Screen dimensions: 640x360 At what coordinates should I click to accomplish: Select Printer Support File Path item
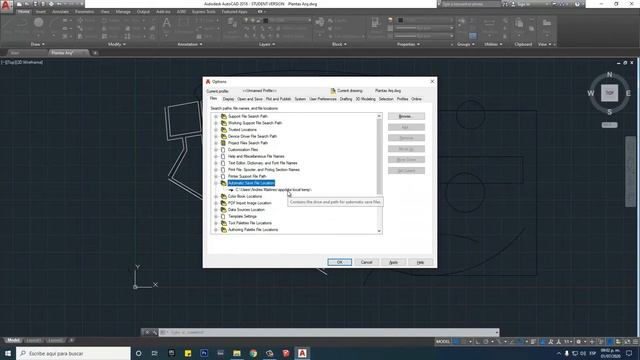[247, 176]
